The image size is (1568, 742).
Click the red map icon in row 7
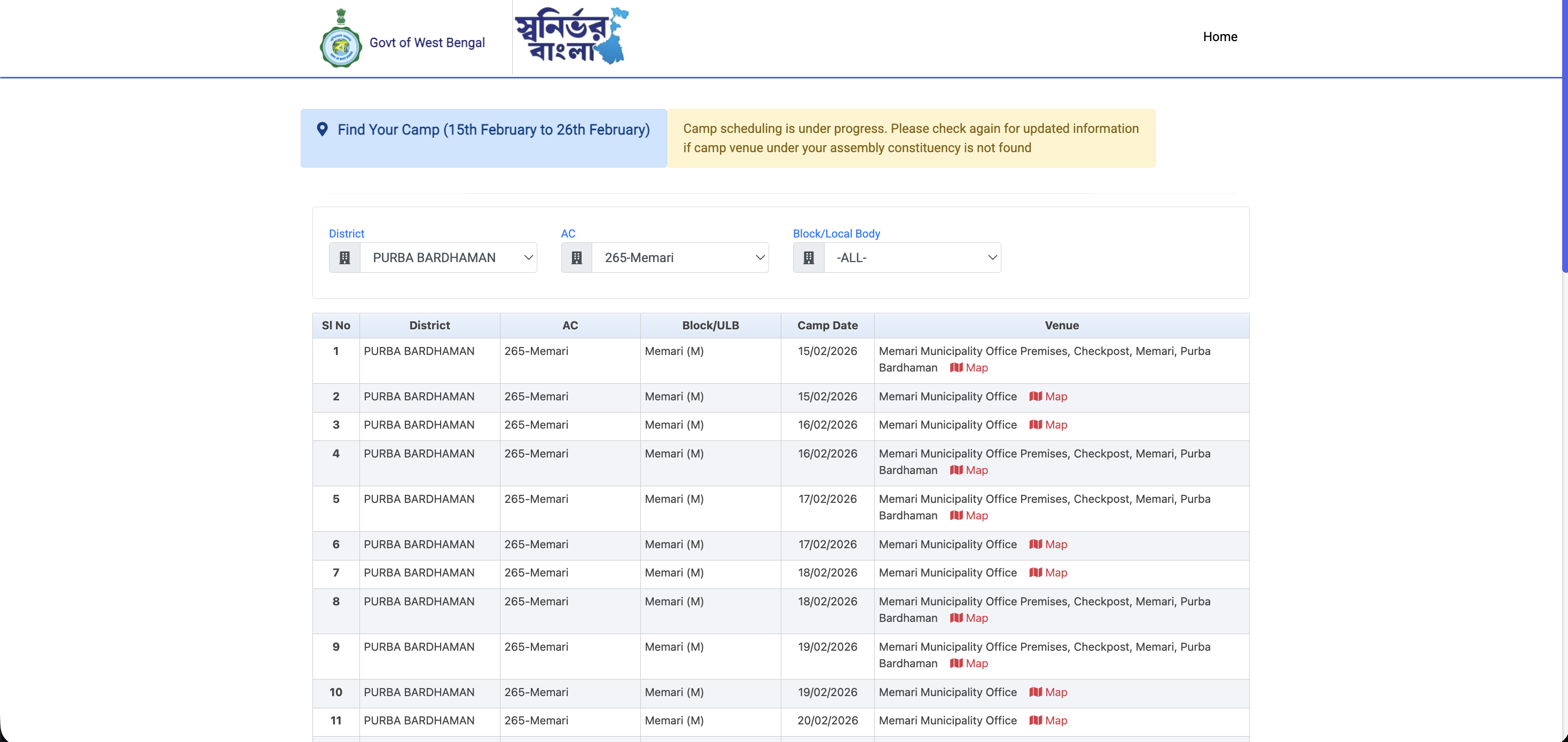point(1036,573)
